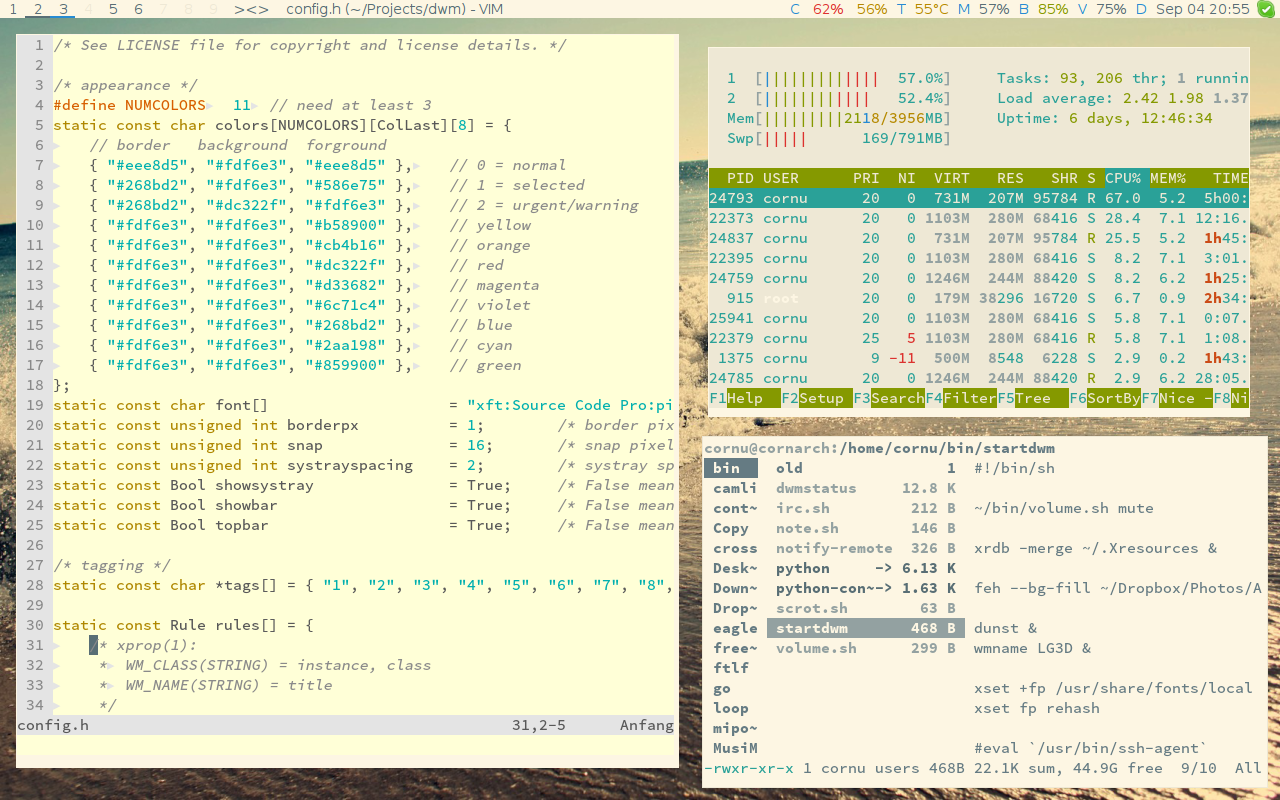This screenshot has width=1280, height=800.
Task: Click the window title in the dwm bar
Action: tap(394, 9)
